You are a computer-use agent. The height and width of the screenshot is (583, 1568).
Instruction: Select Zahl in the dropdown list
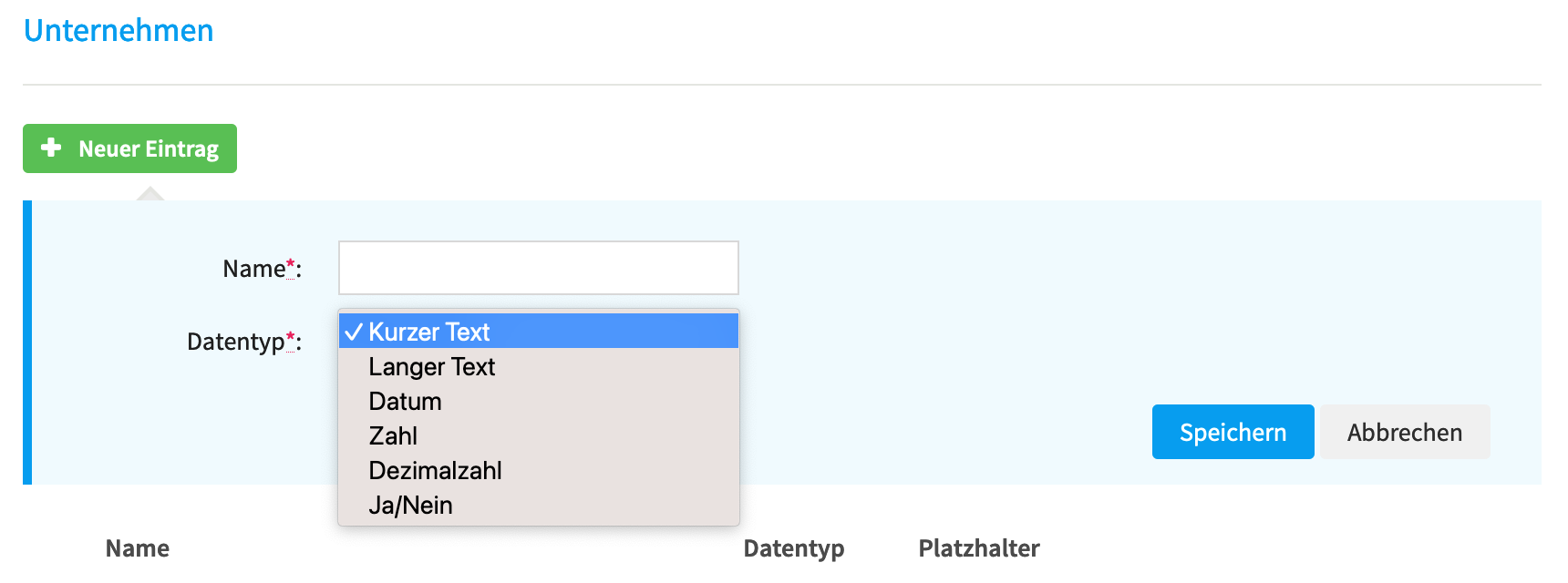pos(538,435)
